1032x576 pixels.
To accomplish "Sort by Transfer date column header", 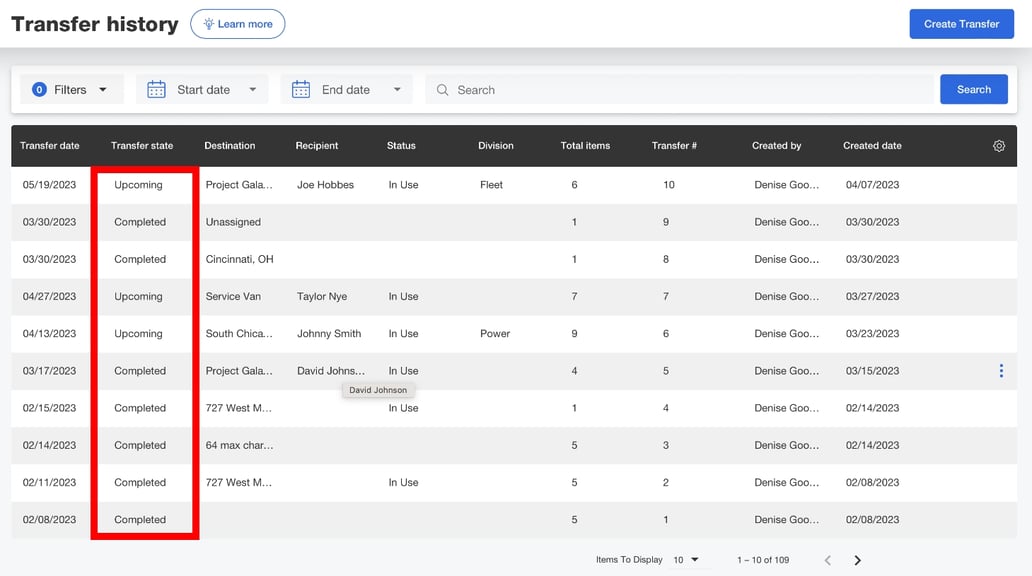I will pyautogui.click(x=50, y=146).
